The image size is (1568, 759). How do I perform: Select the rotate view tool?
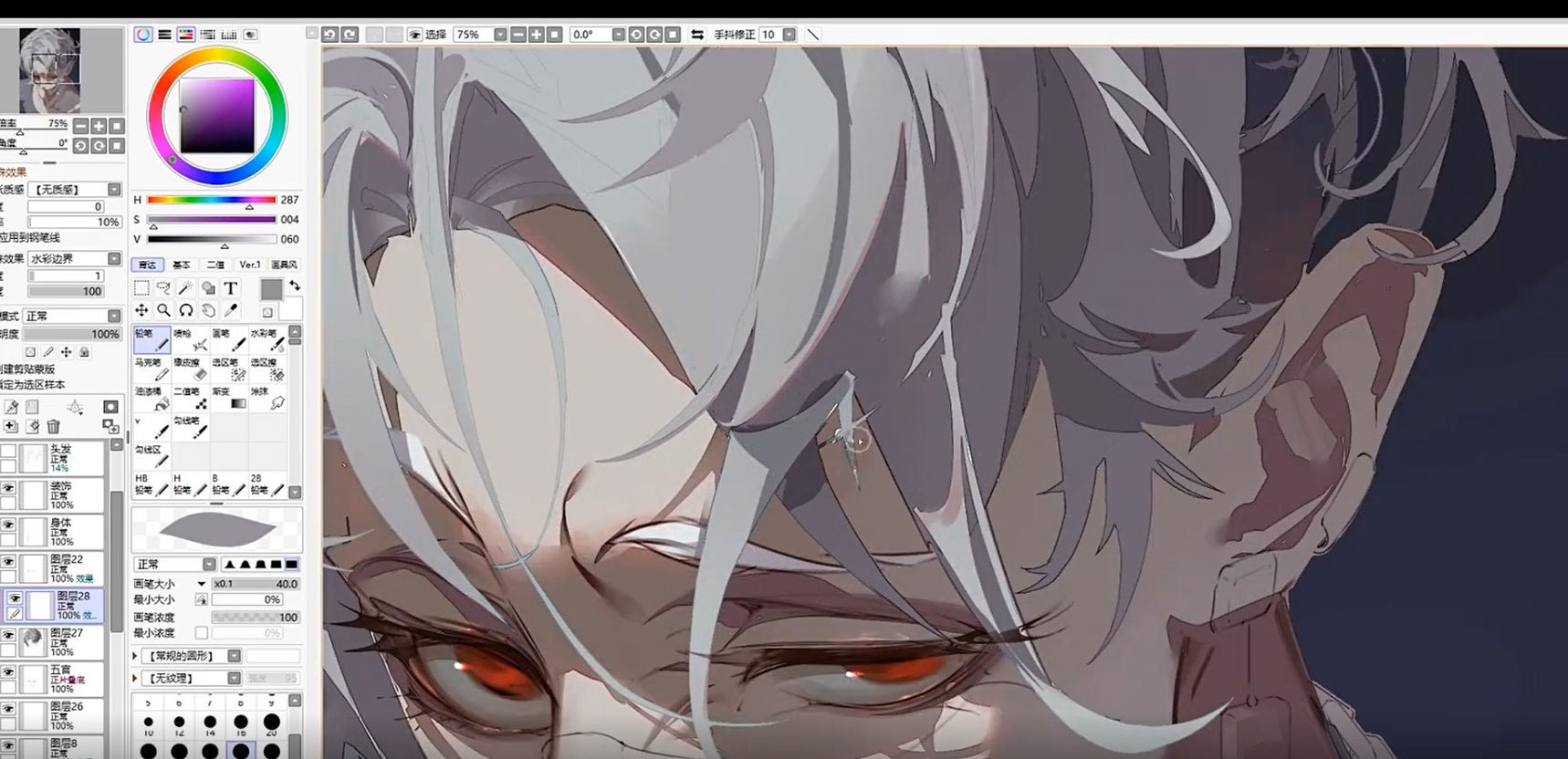(x=185, y=310)
